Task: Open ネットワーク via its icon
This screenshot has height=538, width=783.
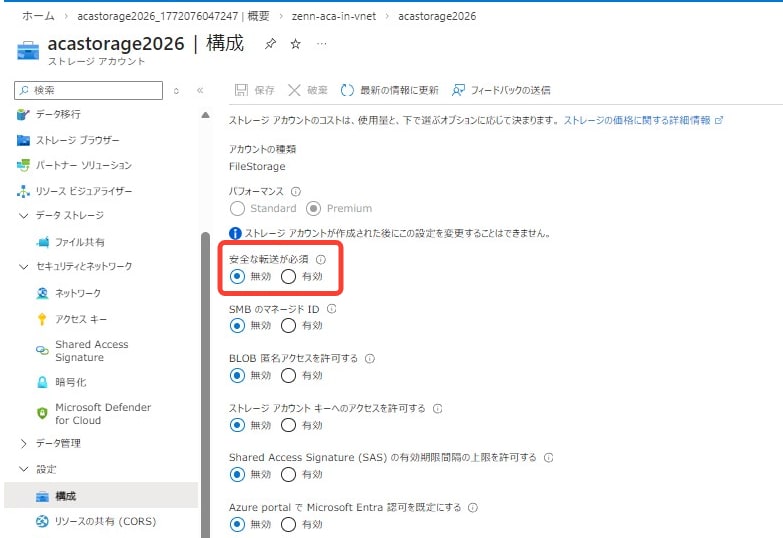Action: pyautogui.click(x=42, y=293)
